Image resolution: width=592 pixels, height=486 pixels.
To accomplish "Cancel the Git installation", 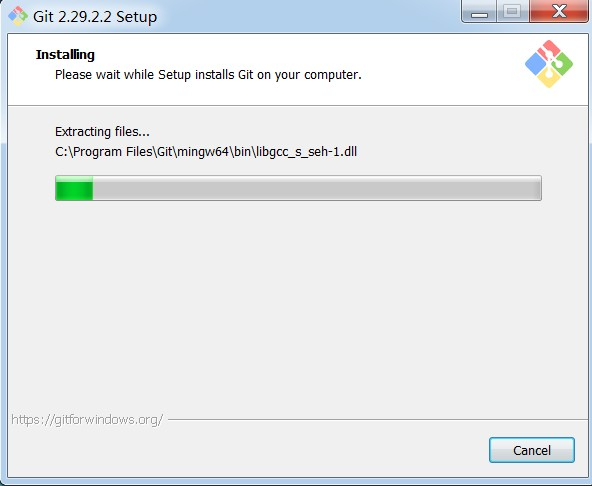I will (532, 450).
